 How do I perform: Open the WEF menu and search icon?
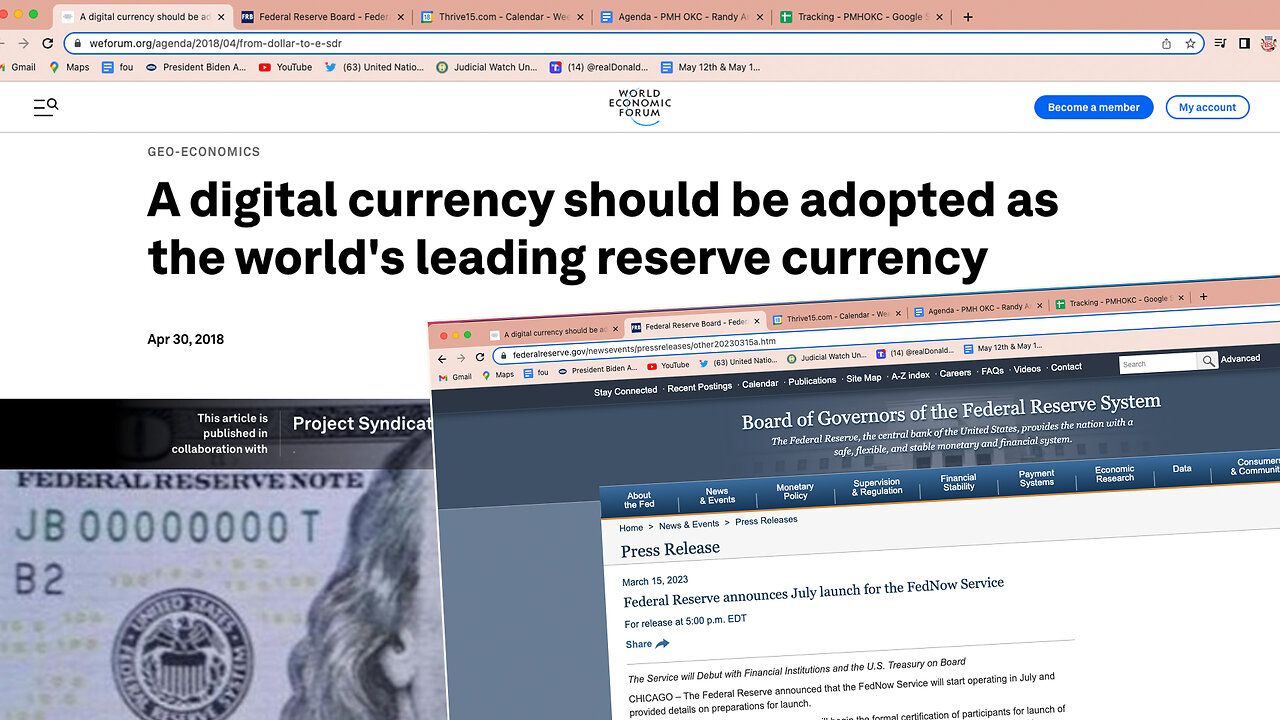click(45, 107)
